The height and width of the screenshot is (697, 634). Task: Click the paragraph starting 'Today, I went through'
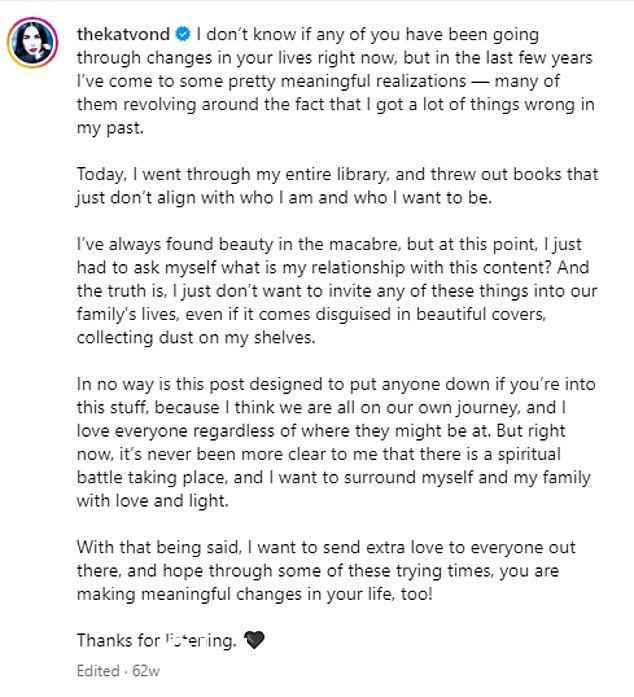[337, 186]
